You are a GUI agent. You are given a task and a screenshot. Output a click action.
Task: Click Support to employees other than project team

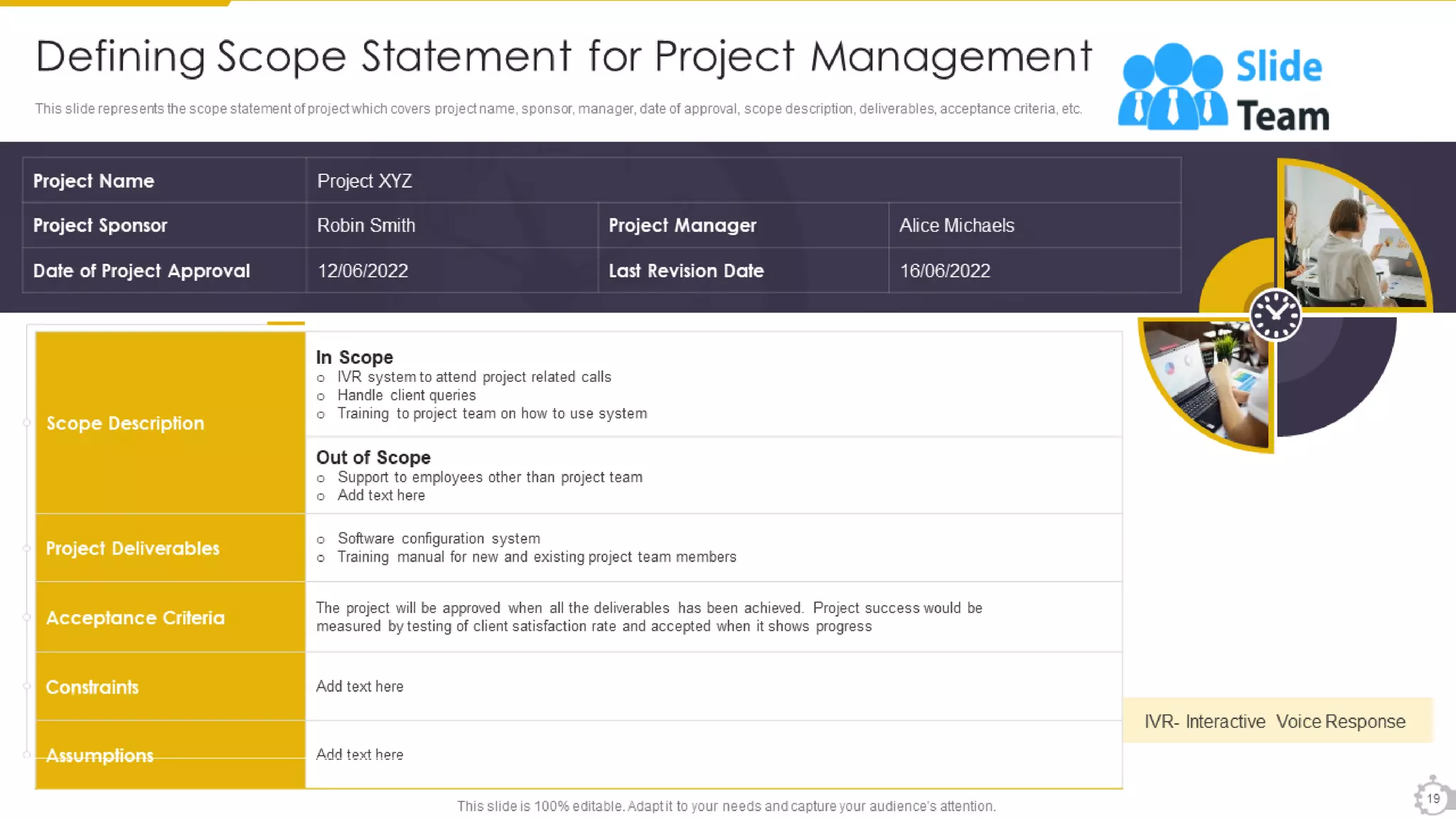tap(490, 477)
